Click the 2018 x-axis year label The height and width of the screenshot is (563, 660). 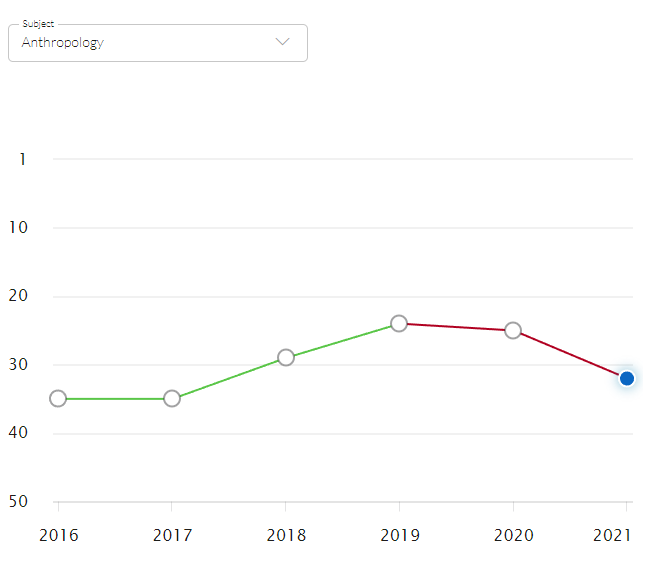286,535
